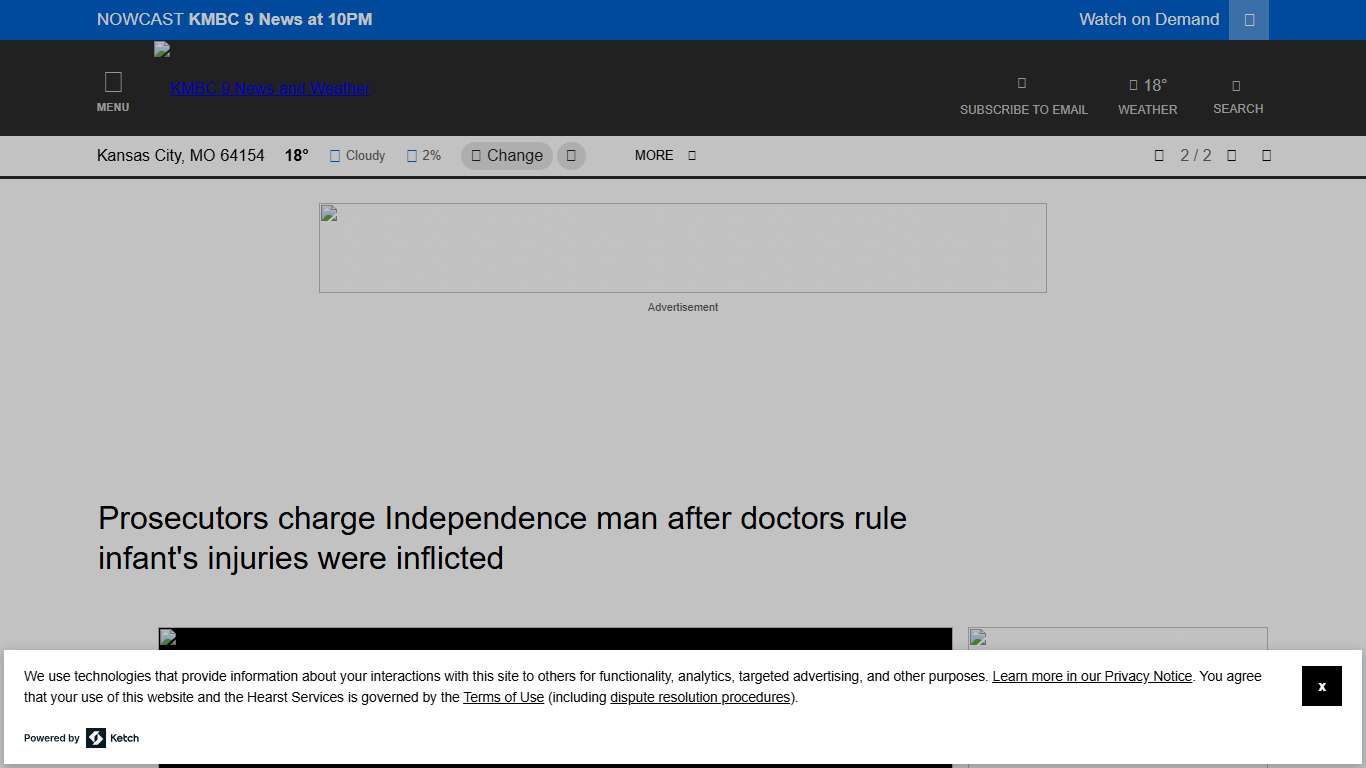Open KMBC 9 News and Weather logo link
Viewport: 1366px width, 768px height.
pos(269,88)
